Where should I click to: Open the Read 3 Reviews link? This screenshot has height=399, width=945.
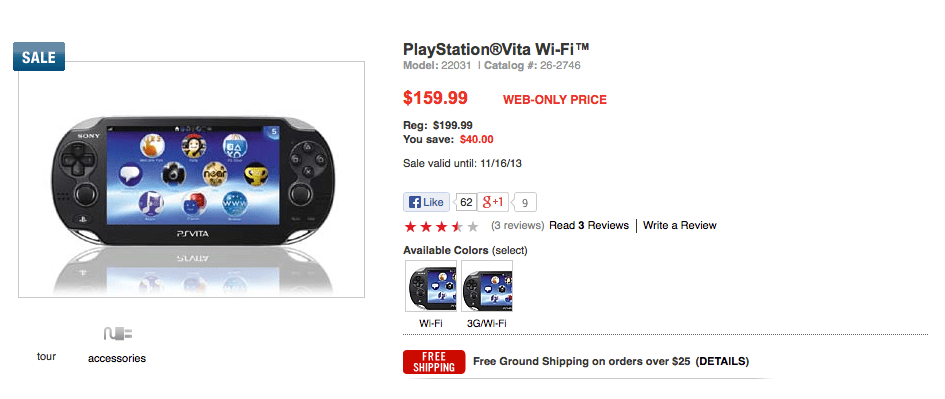tap(589, 225)
